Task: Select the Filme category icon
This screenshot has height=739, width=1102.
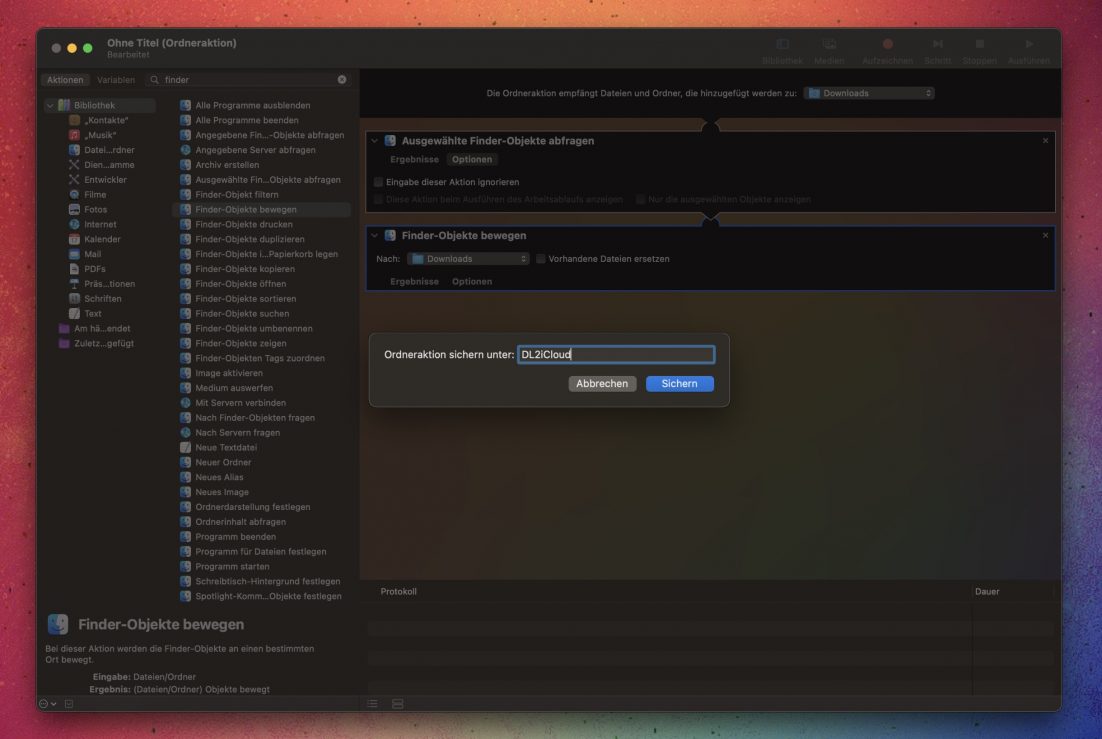Action: 74,195
